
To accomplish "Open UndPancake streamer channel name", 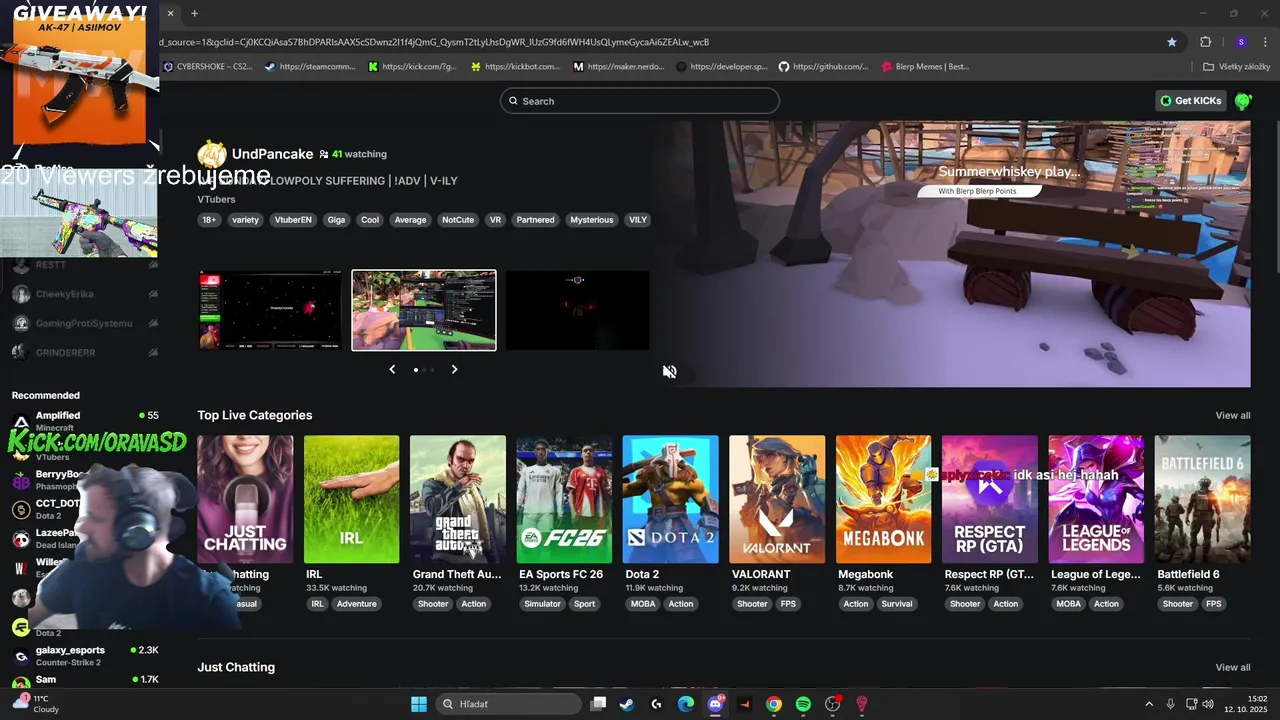I will (272, 154).
